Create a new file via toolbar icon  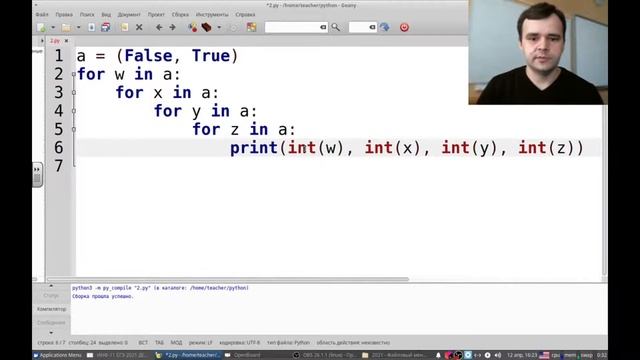tap(41, 27)
